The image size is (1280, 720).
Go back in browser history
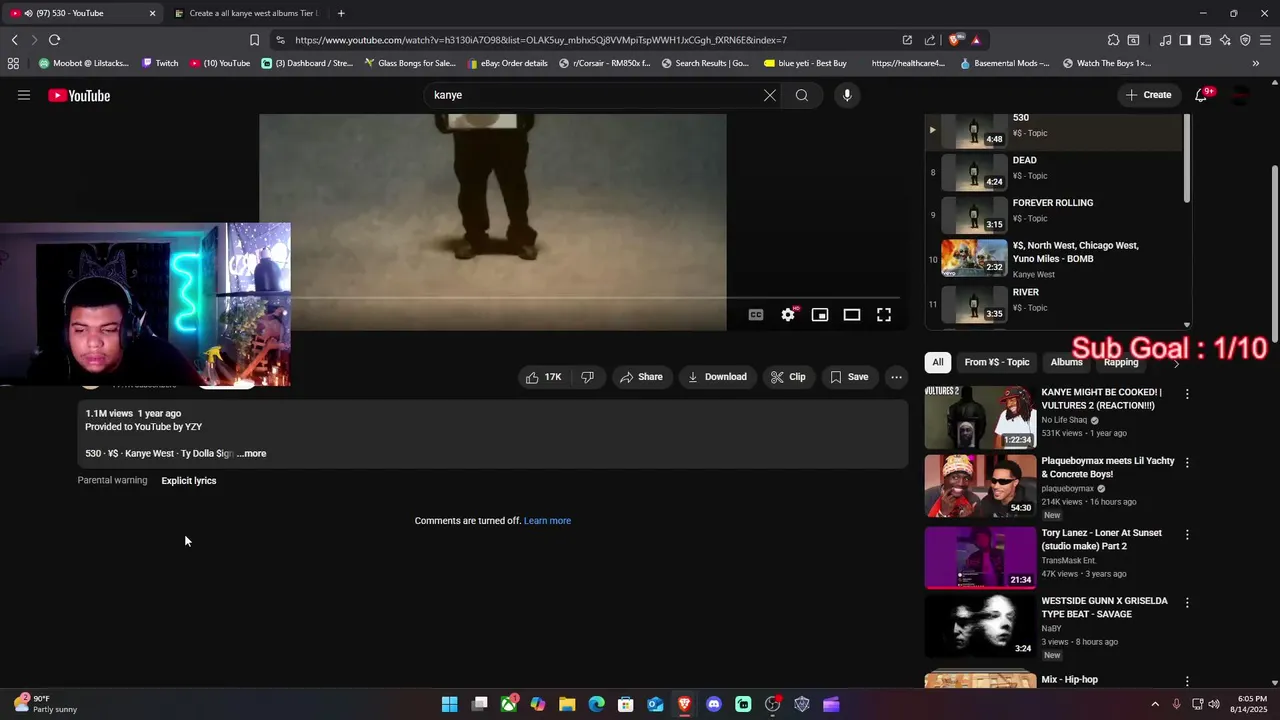point(14,40)
